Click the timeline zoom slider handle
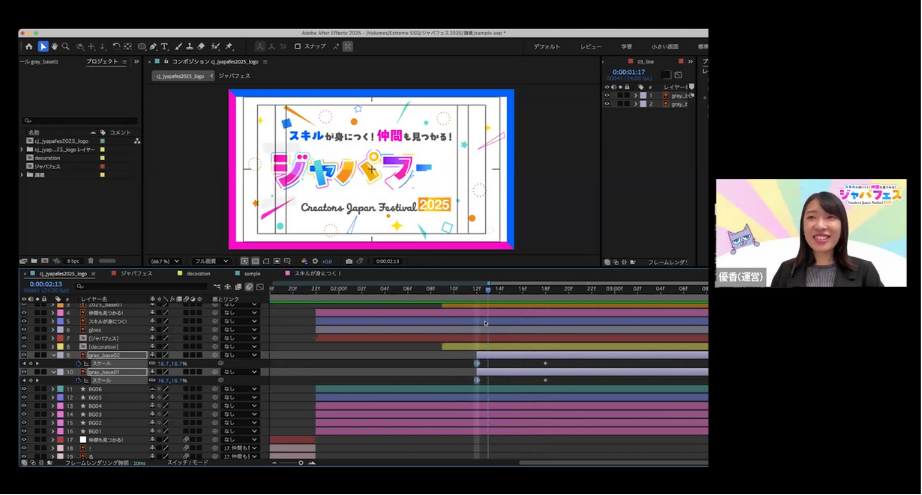The width and height of the screenshot is (922, 495). point(300,463)
